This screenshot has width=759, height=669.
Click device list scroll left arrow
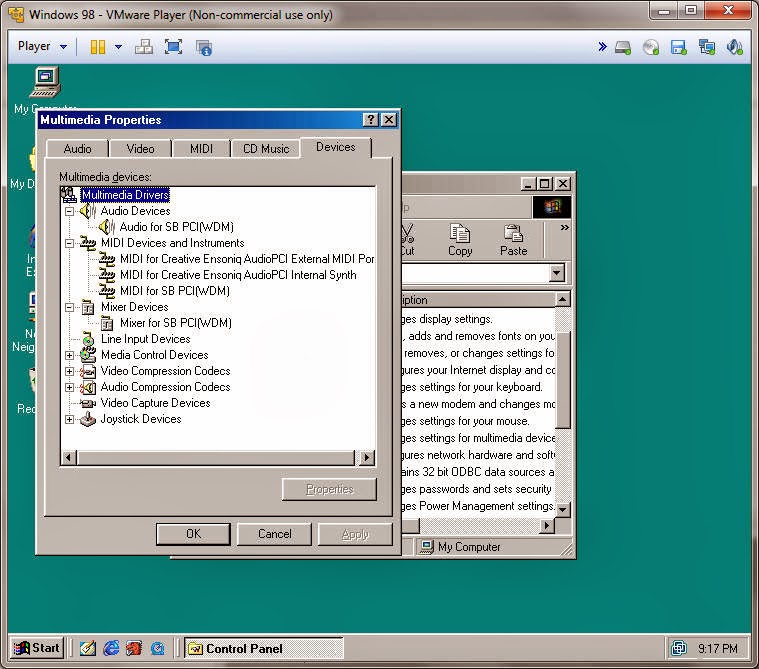pos(69,457)
